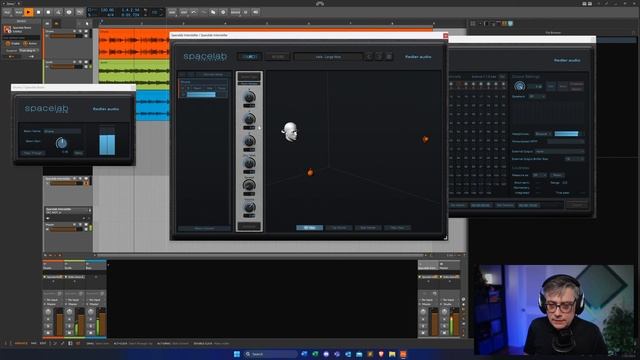Open the orange Bitwig icon on the taskbar
The image size is (640, 360).
403,354
